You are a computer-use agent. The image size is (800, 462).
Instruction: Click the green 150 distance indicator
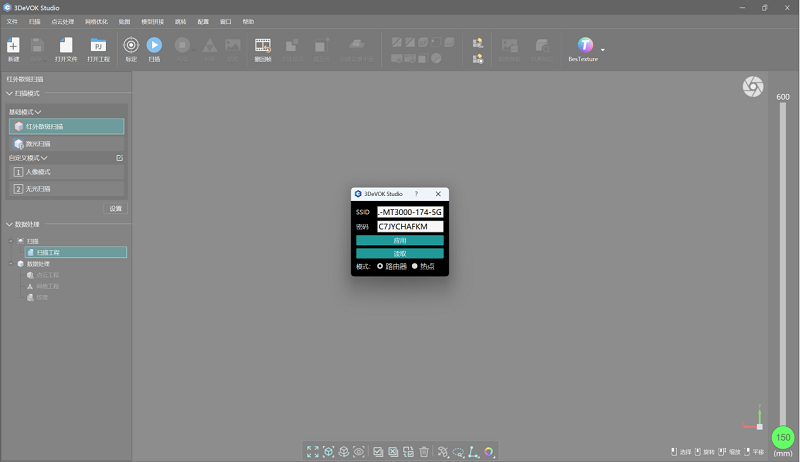pos(783,437)
